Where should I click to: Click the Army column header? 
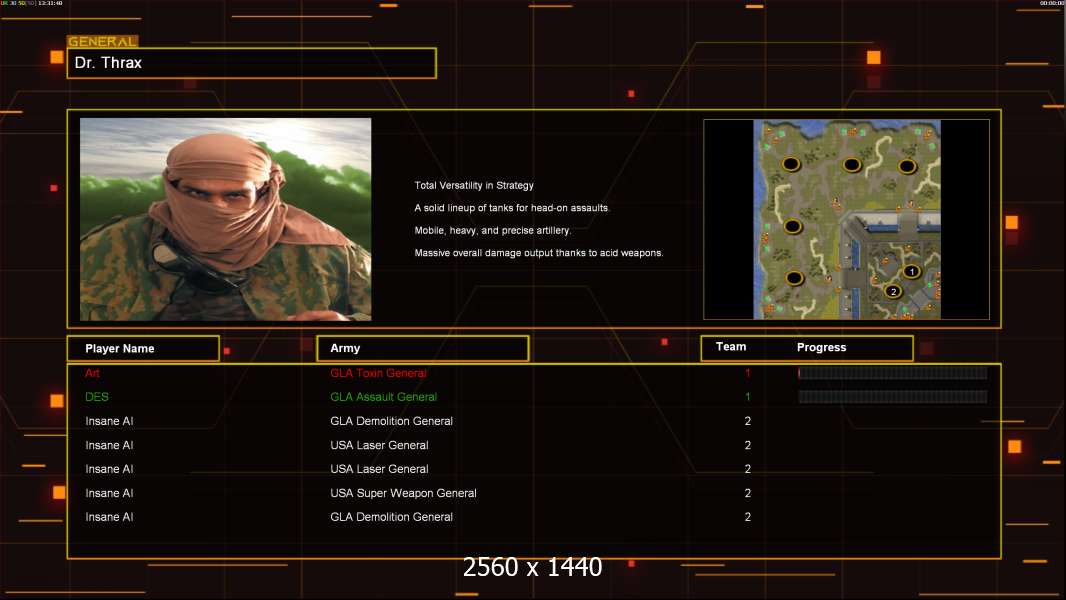click(x=423, y=348)
